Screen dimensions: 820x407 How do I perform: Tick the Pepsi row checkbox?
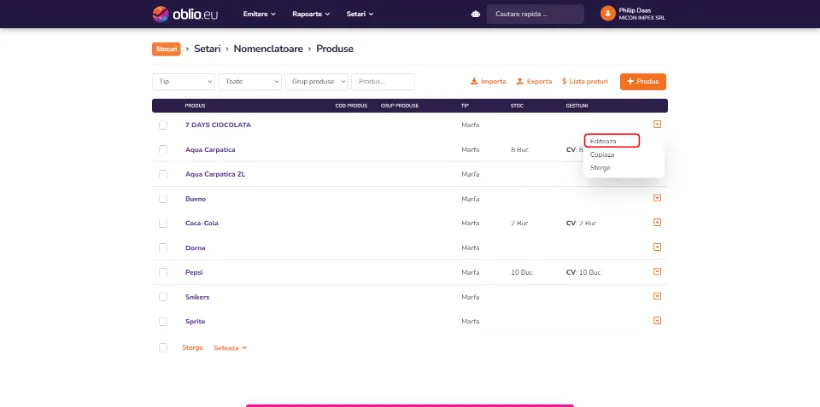(163, 273)
